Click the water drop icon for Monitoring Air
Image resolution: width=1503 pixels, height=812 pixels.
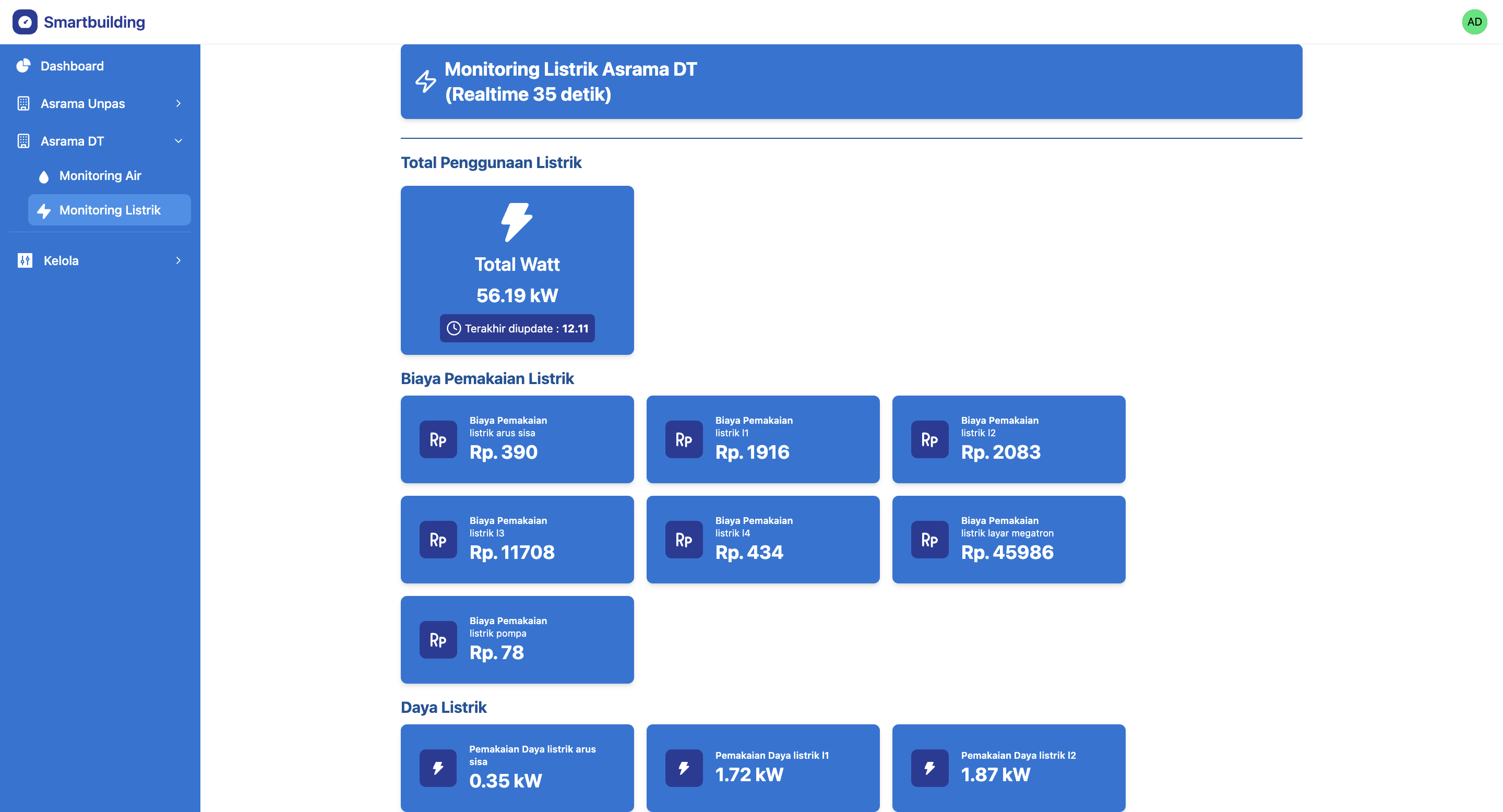tap(44, 177)
